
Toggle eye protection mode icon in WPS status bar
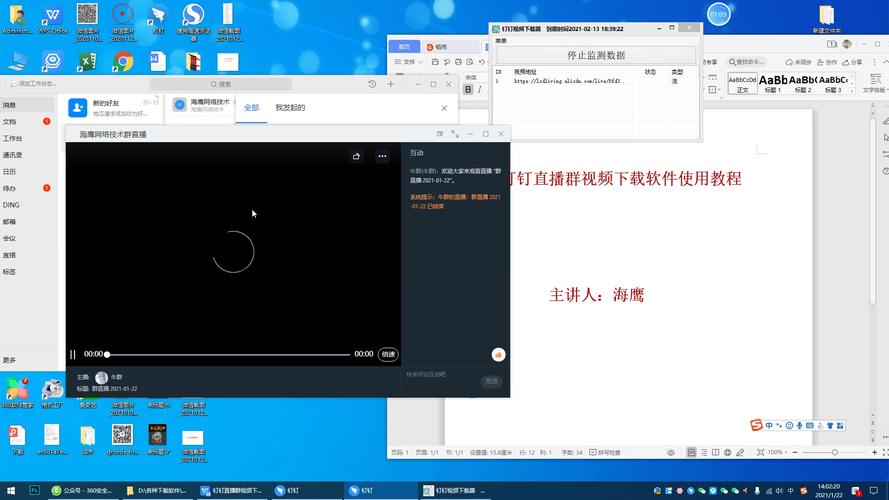[x=671, y=452]
